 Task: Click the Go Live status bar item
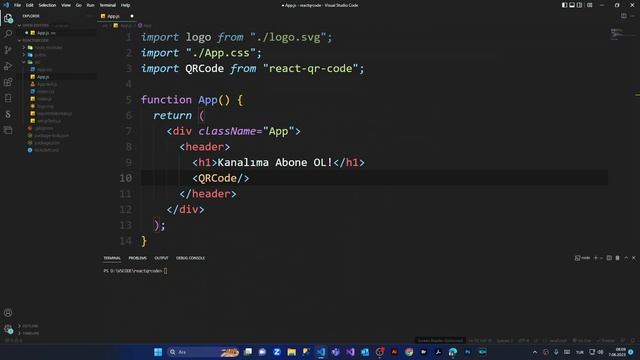(x=582, y=340)
